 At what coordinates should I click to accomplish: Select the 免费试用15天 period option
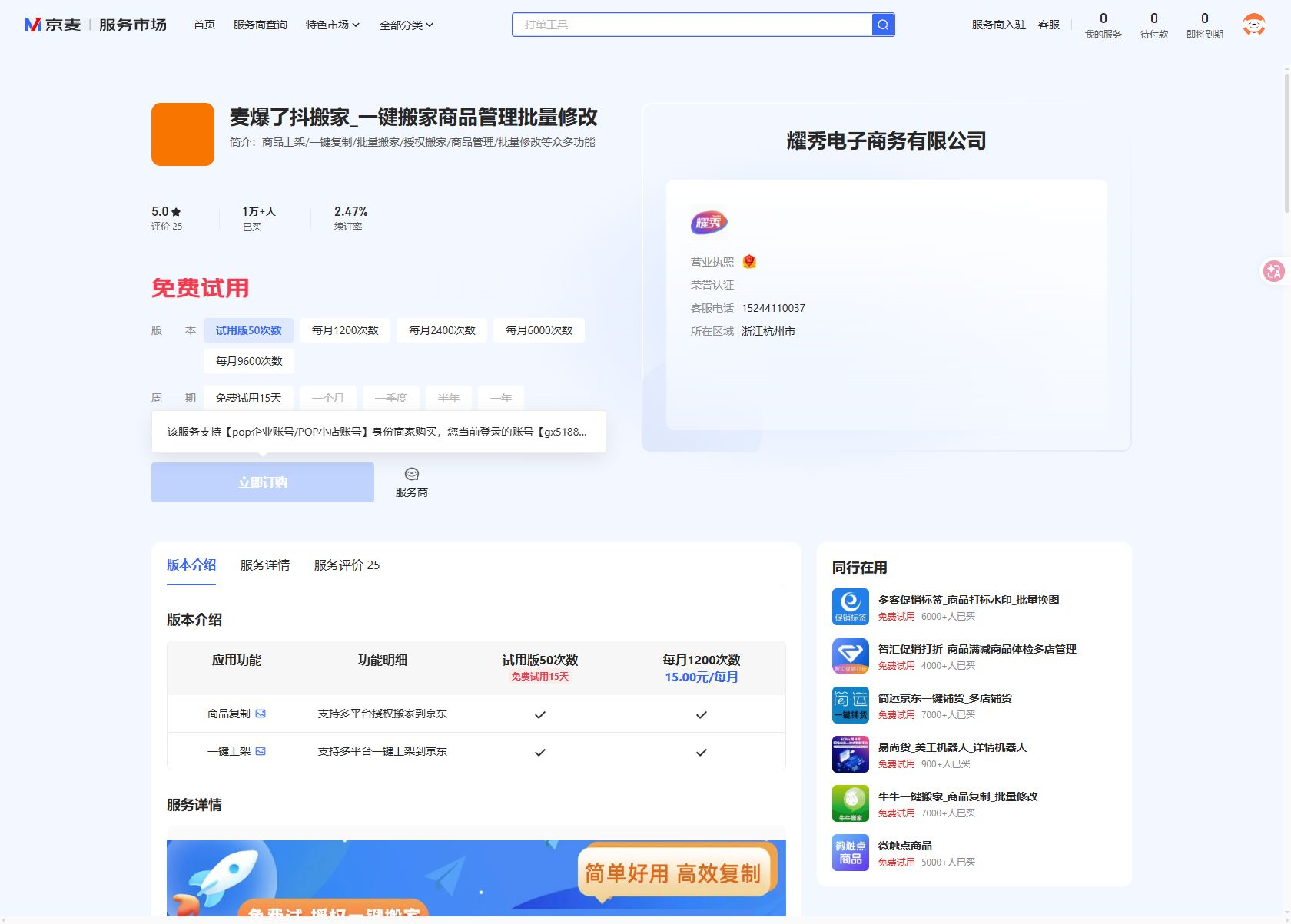tap(248, 398)
